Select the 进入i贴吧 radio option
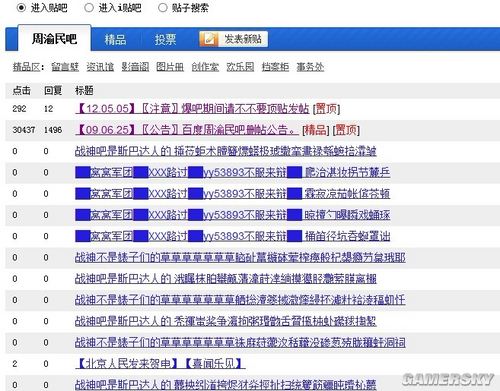Viewport: 500px width, 391px height. 89,7
